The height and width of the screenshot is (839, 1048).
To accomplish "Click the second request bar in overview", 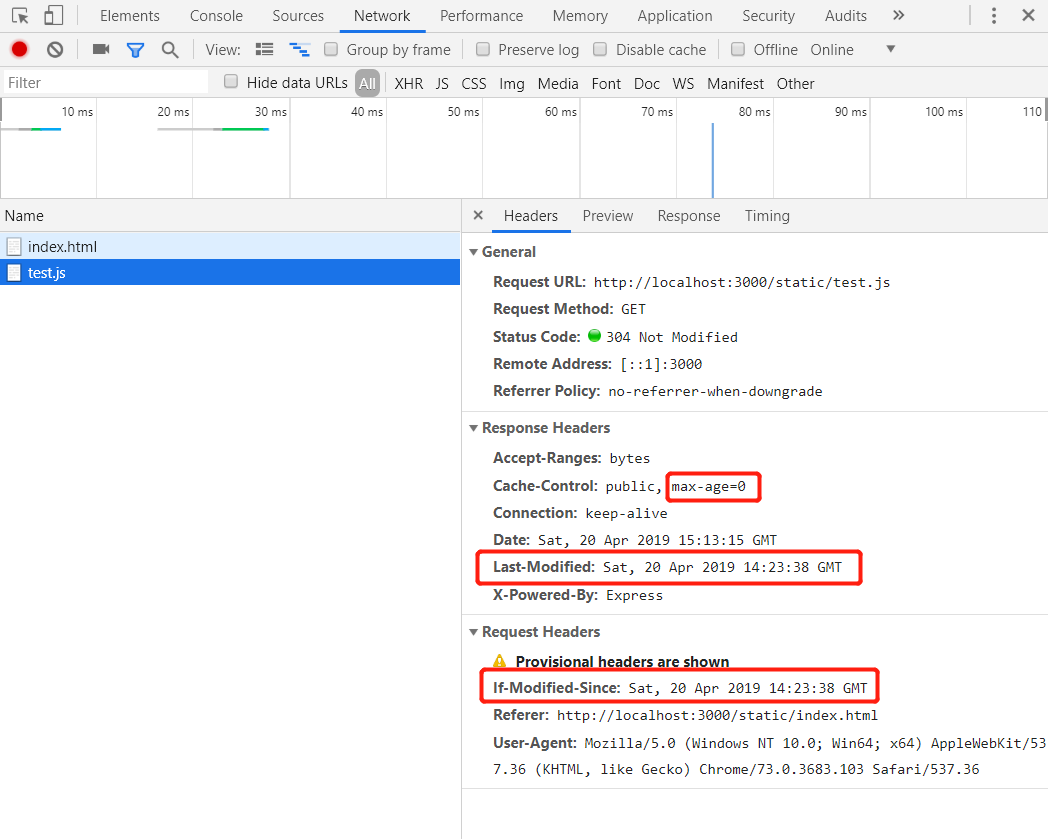I will click(x=213, y=129).
